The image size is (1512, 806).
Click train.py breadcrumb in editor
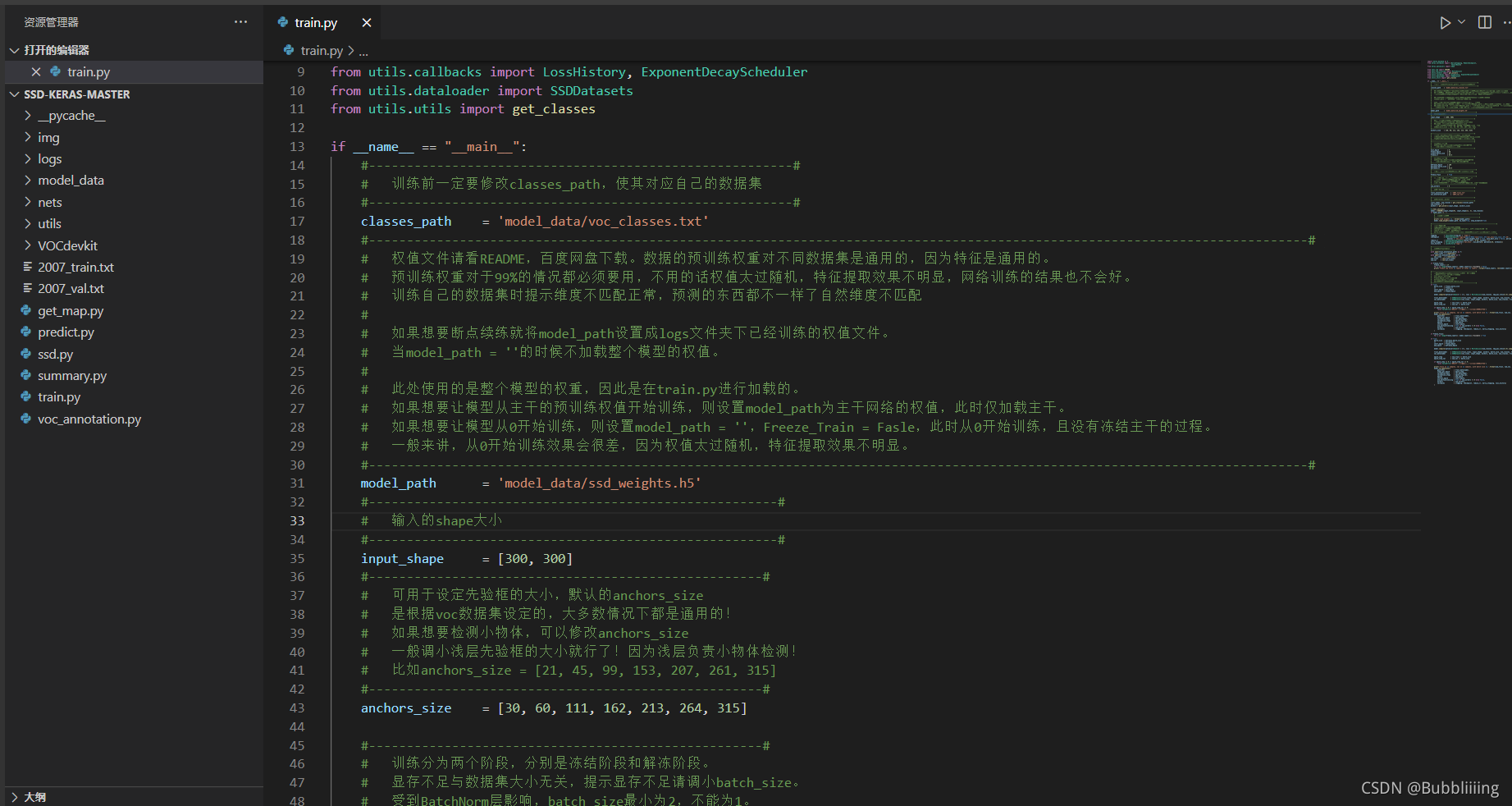[322, 51]
